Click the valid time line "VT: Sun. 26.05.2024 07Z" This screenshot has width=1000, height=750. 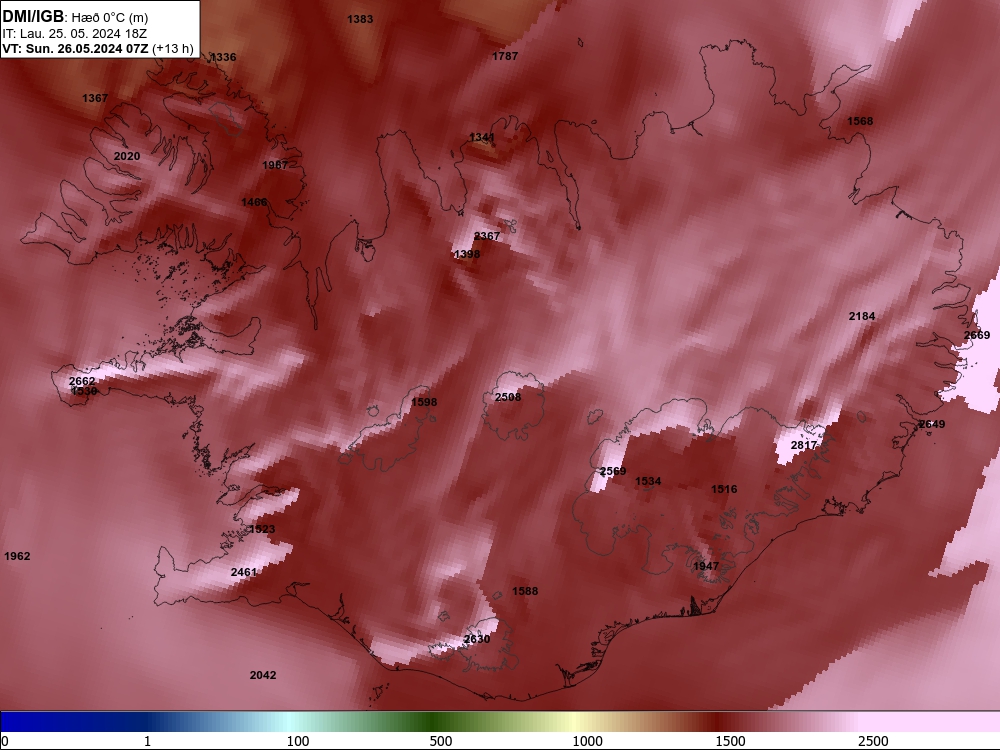coord(75,48)
